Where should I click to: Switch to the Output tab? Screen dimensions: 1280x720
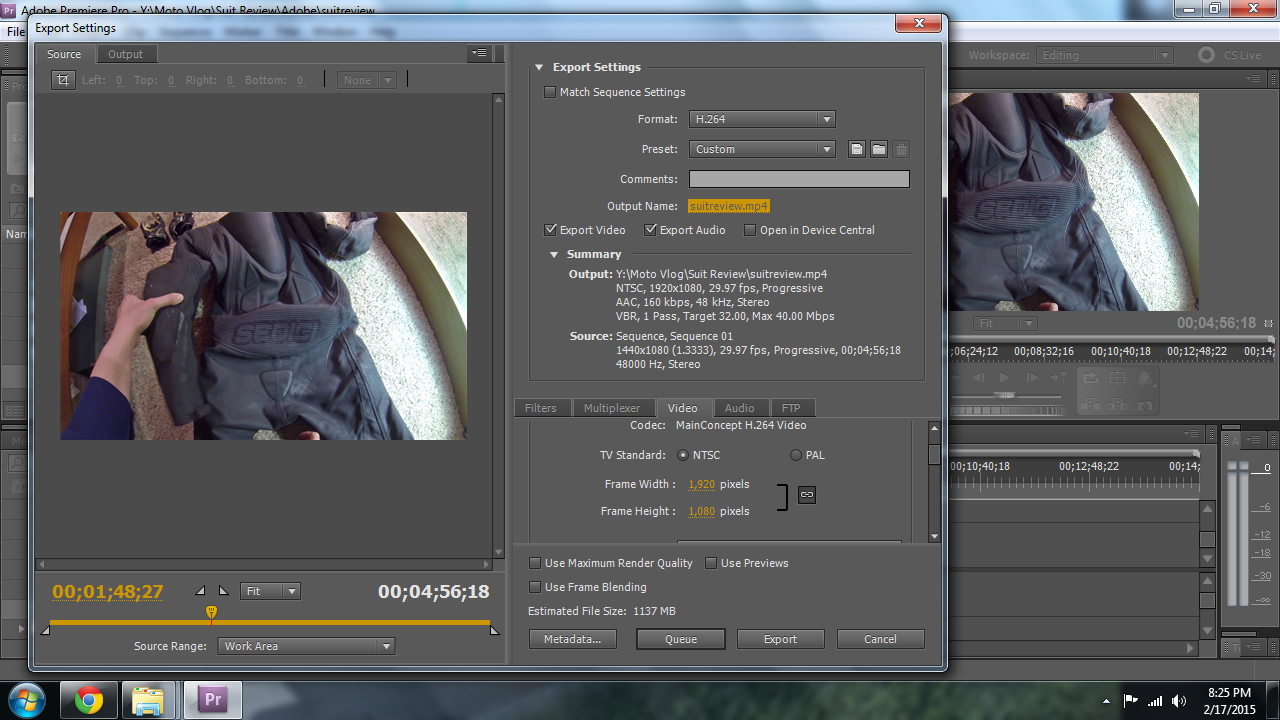125,54
